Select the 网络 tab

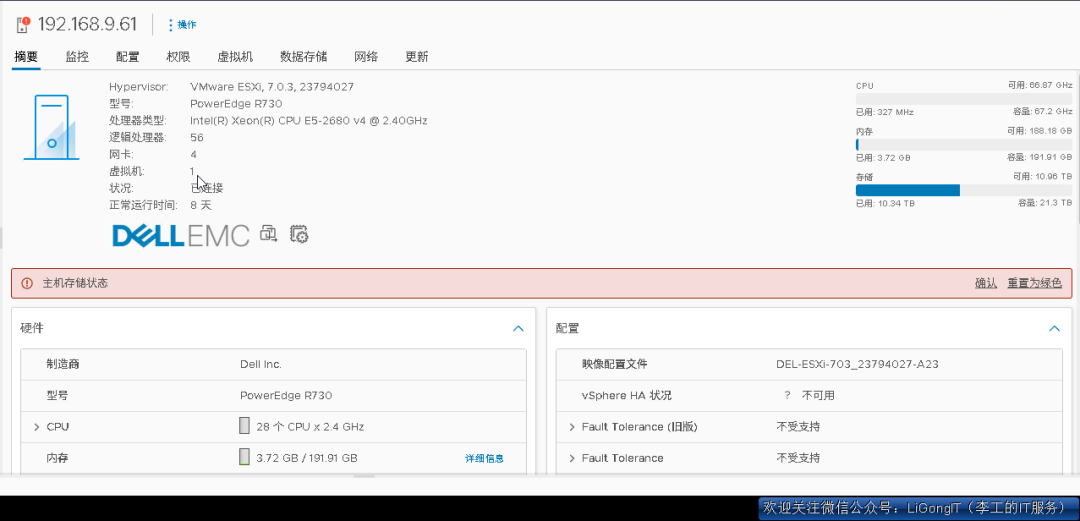[x=366, y=57]
